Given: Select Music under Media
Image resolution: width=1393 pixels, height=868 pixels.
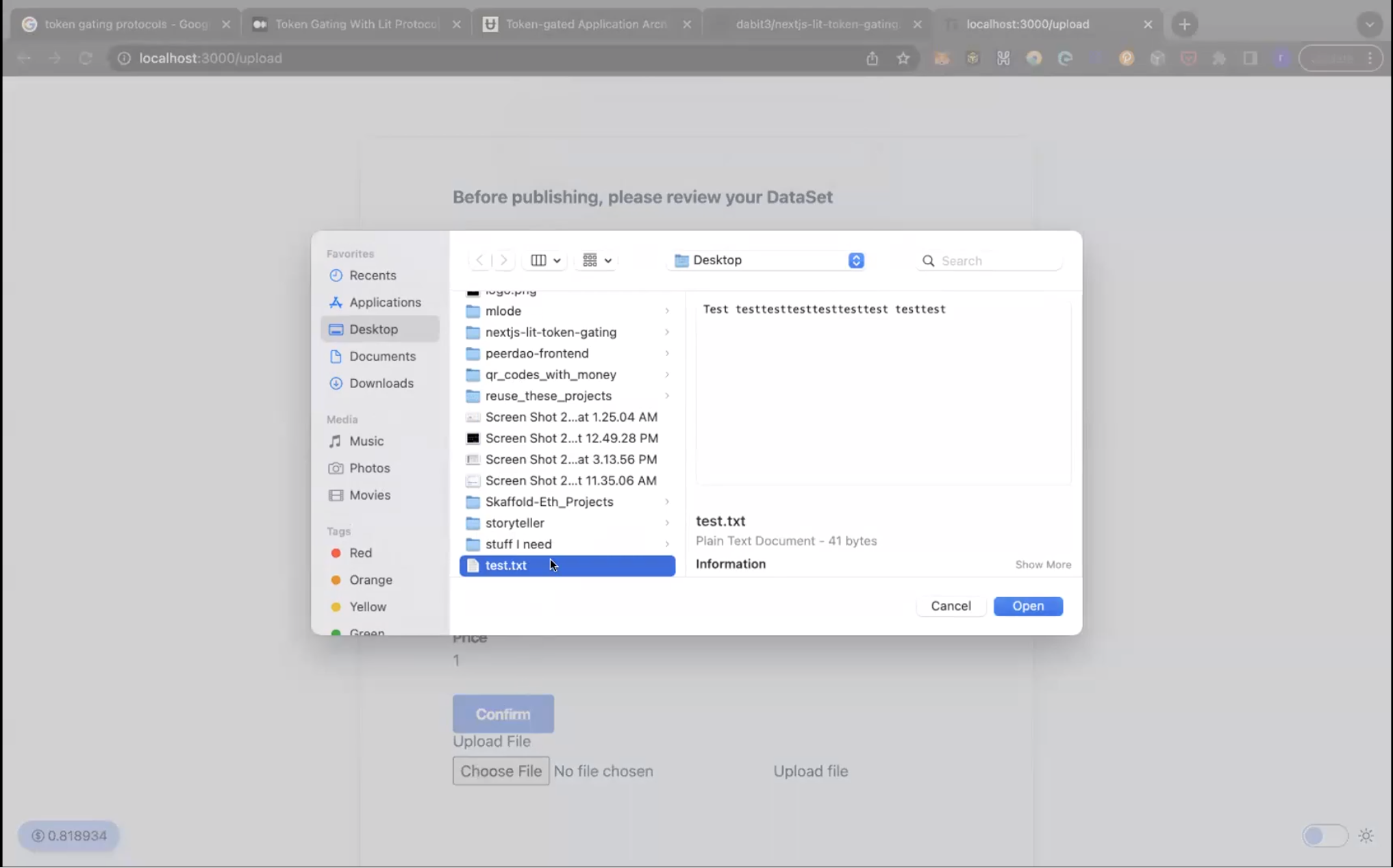Looking at the screenshot, I should point(366,442).
